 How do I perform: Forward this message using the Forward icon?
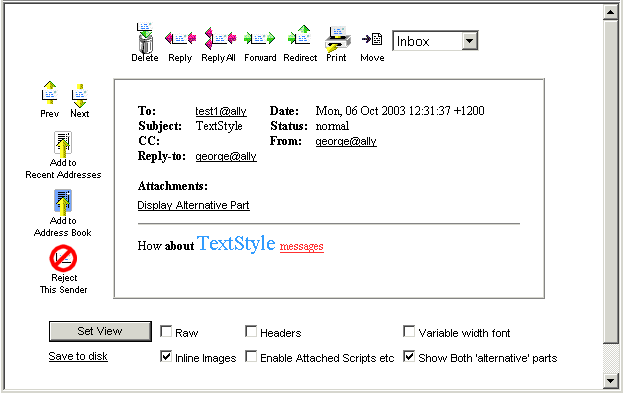click(x=259, y=39)
